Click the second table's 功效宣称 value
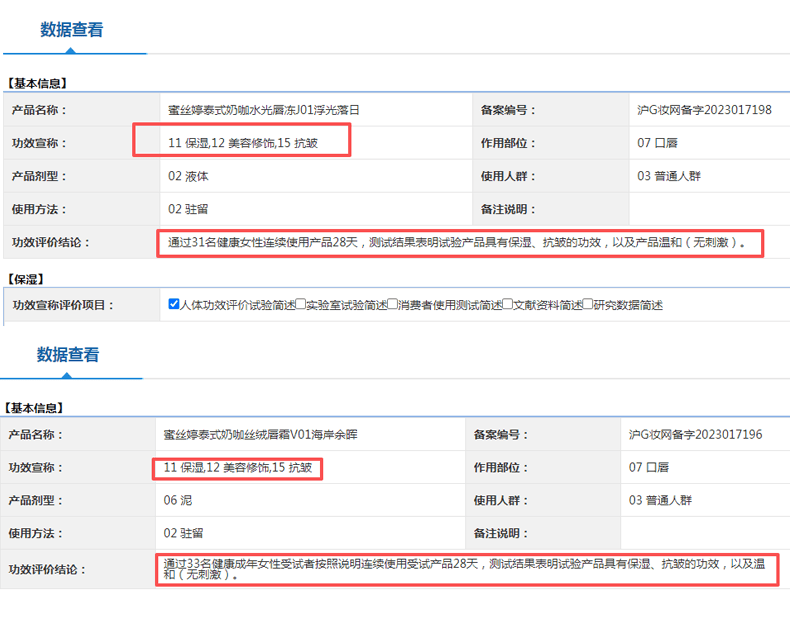Viewport: 790px width, 621px height. [238, 468]
